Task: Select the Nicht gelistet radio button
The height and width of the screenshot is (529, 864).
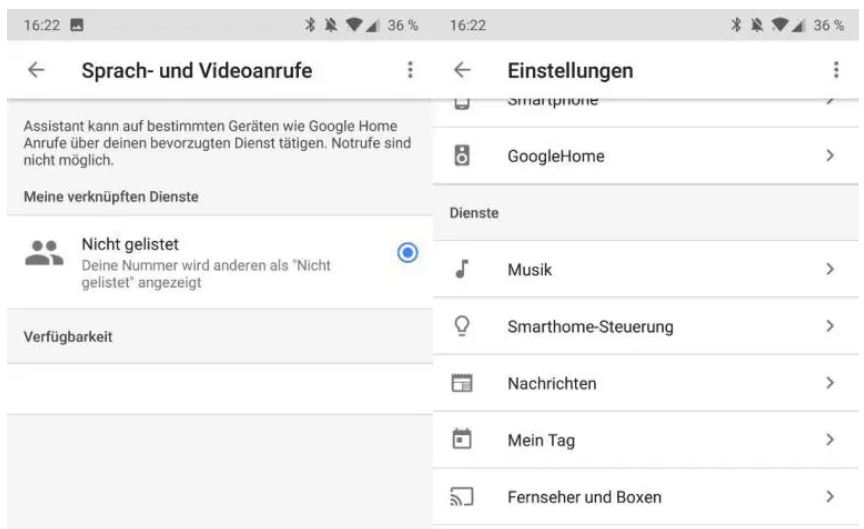Action: click(407, 253)
